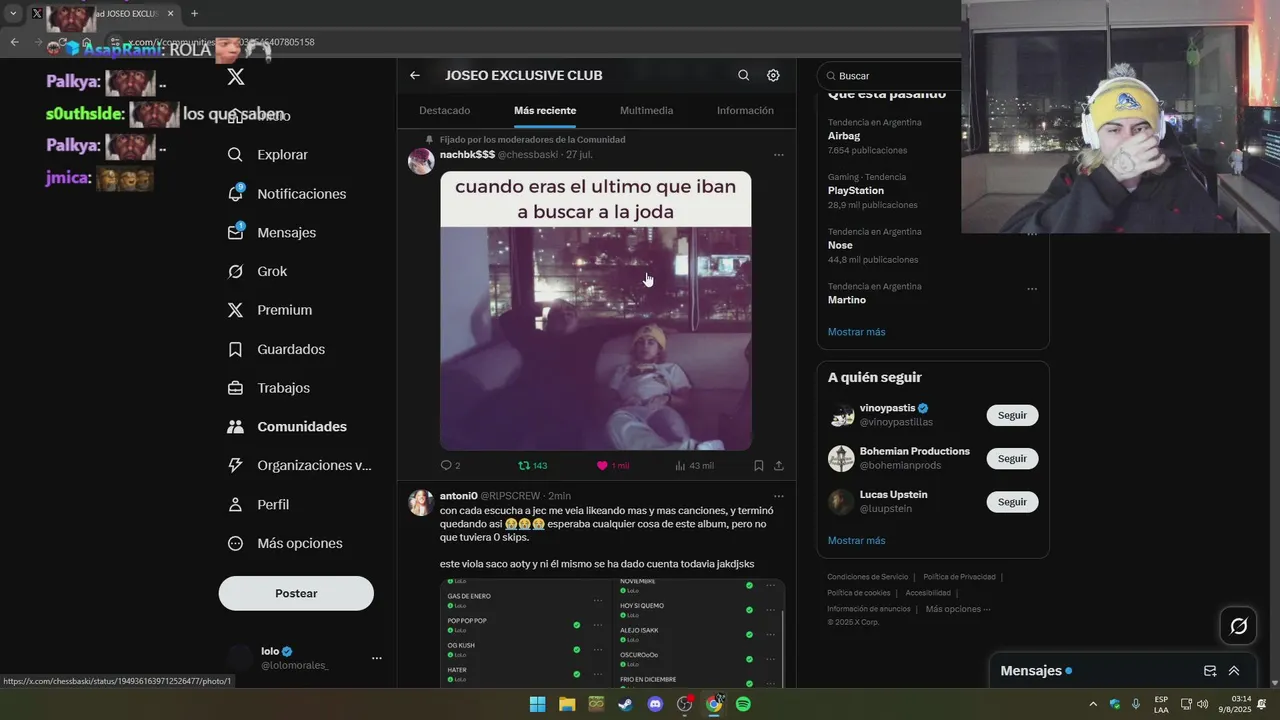Viewport: 1280px width, 720px height.
Task: Click Mostrar más under trends
Action: [856, 332]
